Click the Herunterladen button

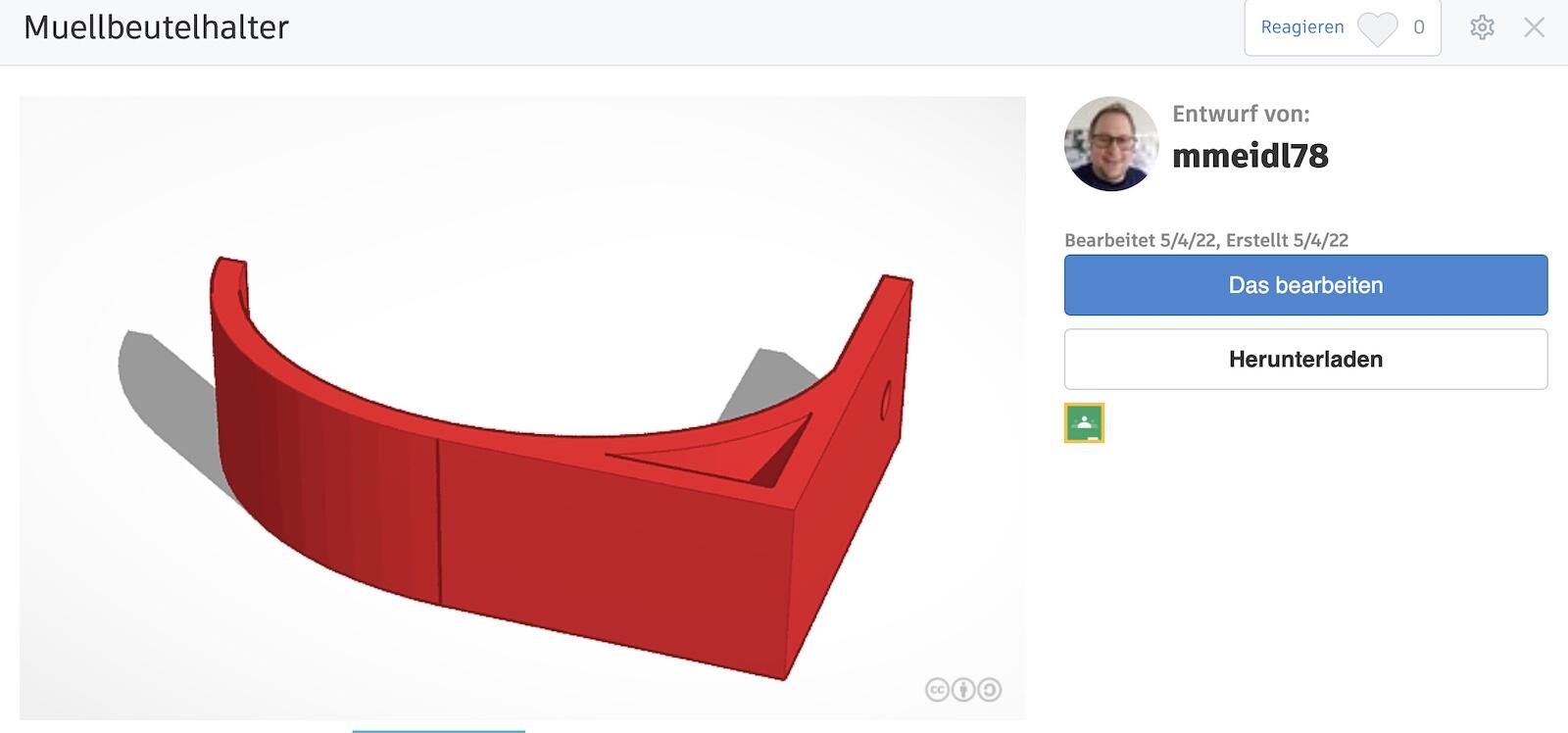1305,359
